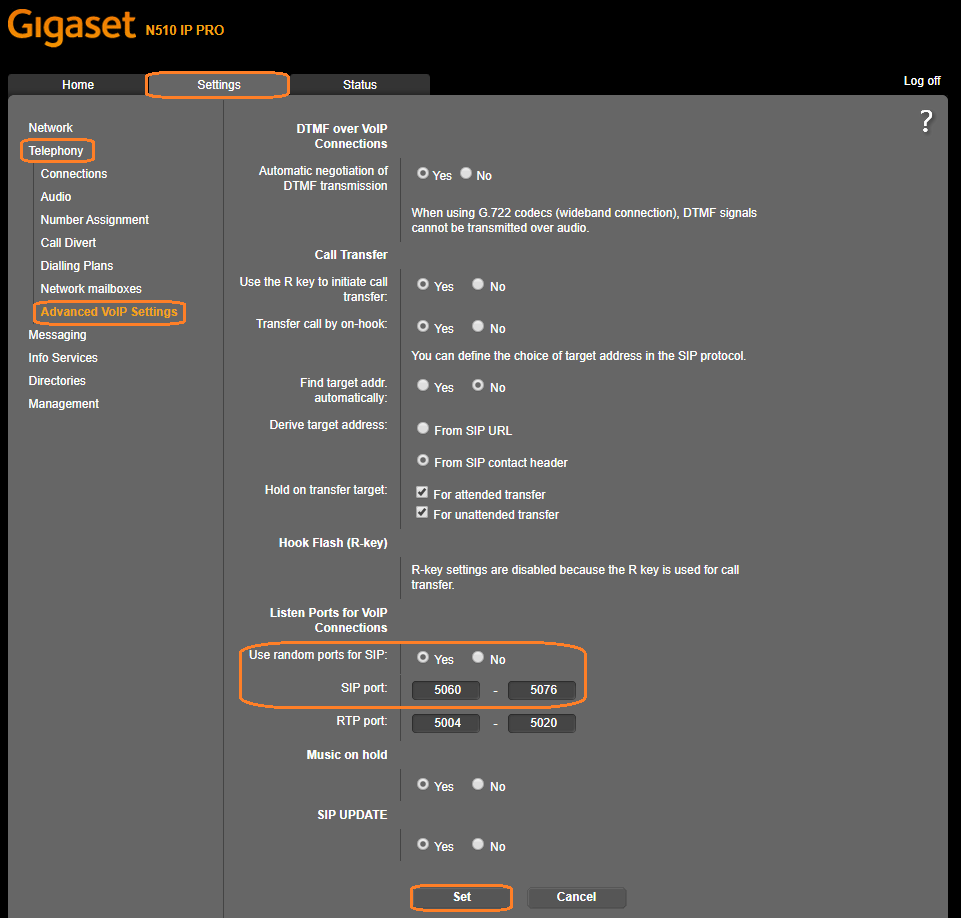The height and width of the screenshot is (918, 961).
Task: Click the Log off link
Action: pos(921,81)
